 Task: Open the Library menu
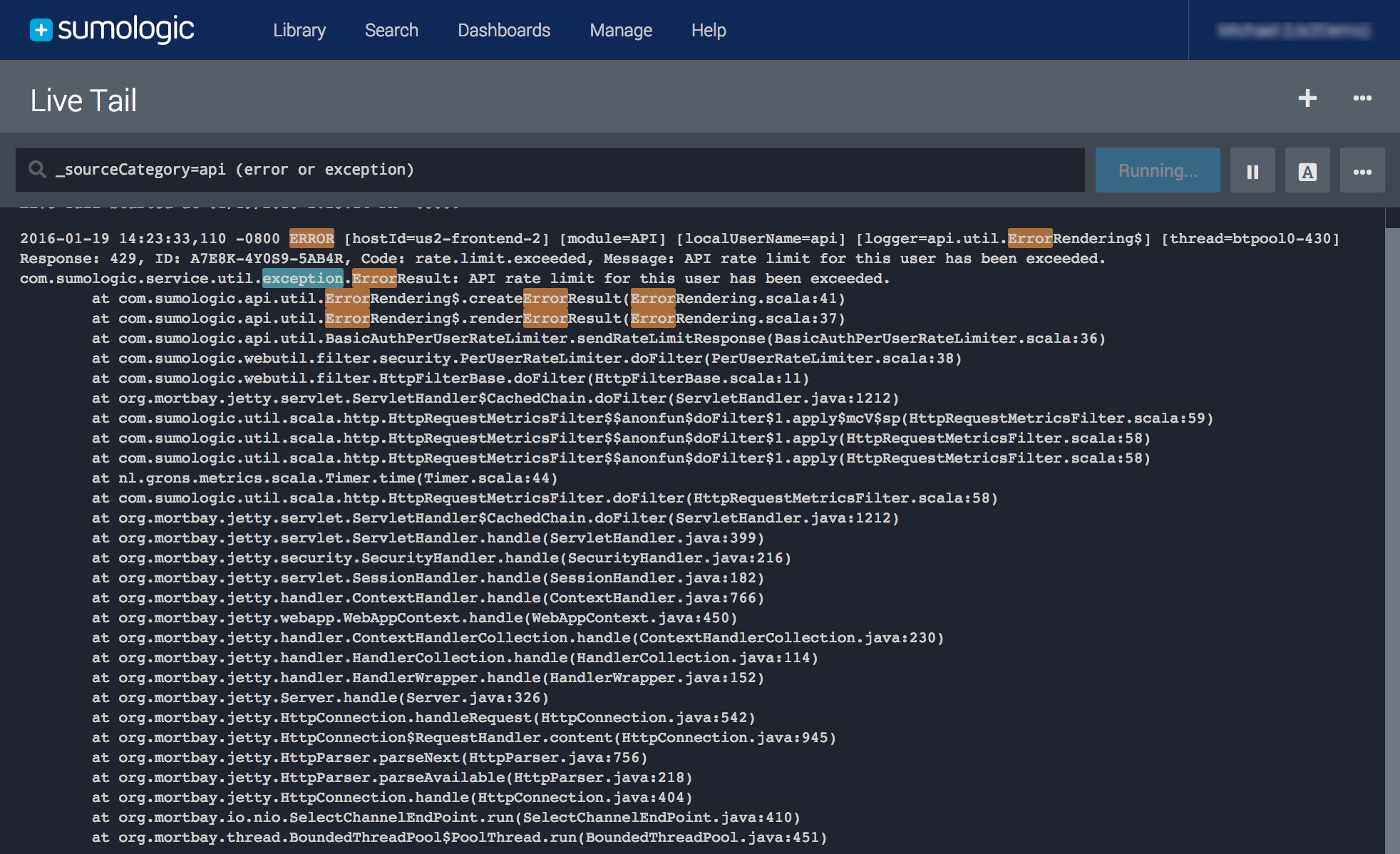tap(299, 31)
